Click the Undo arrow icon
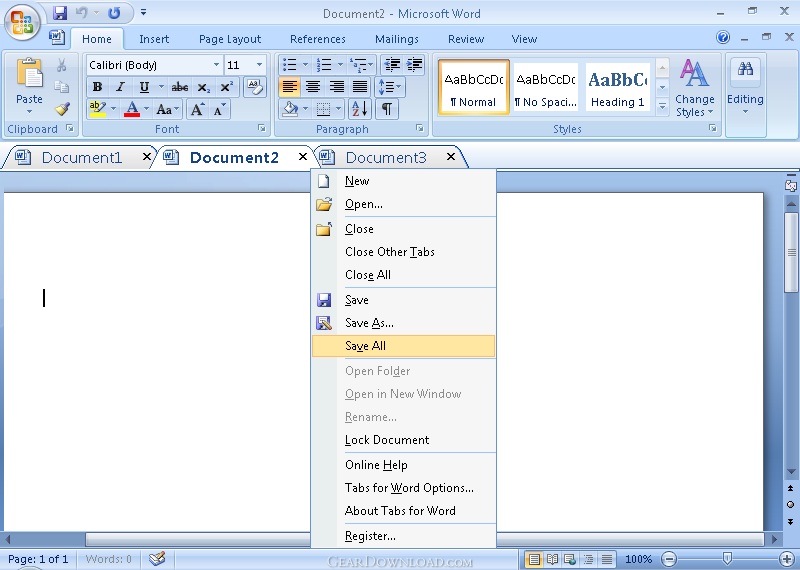This screenshot has height=570, width=800. point(82,13)
